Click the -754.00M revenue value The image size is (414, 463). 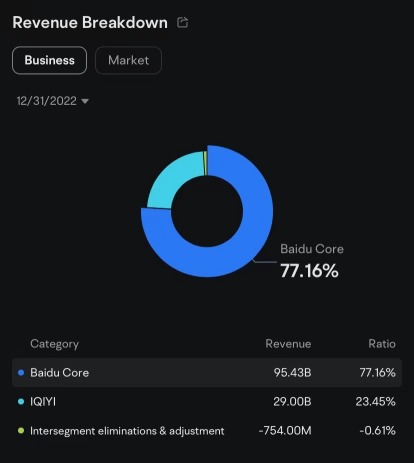[285, 431]
